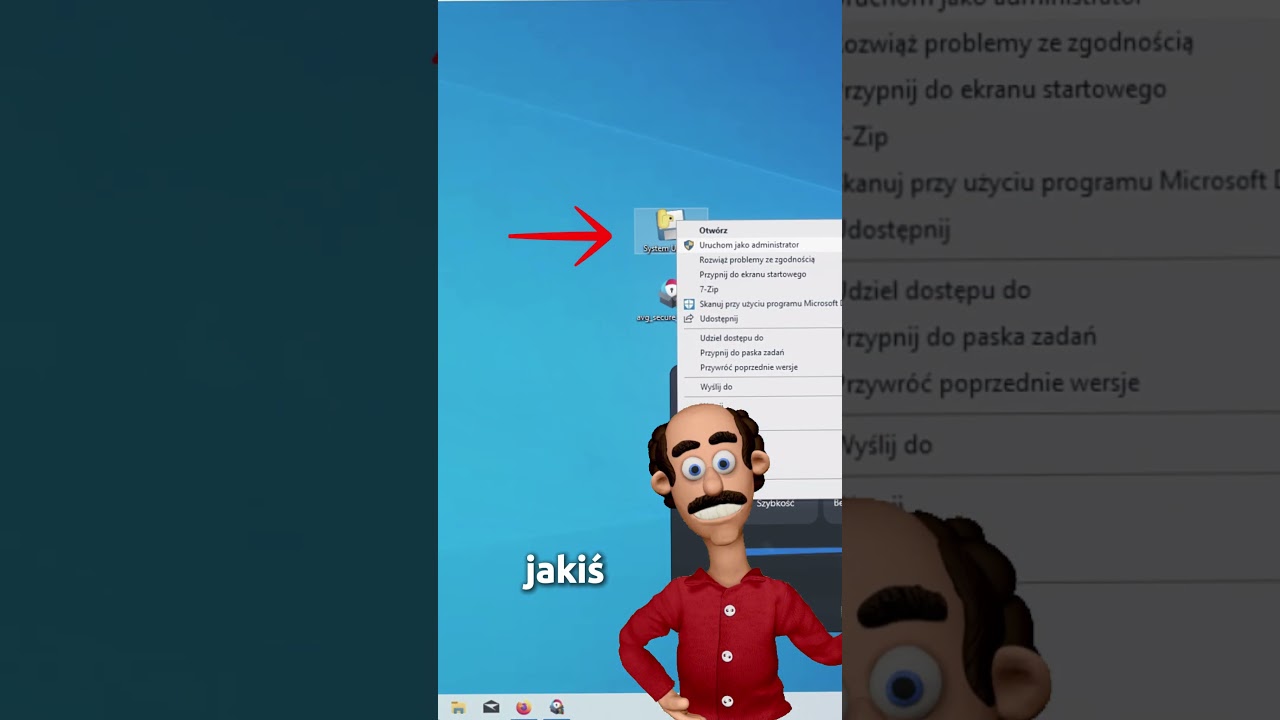1280x720 pixels.
Task: Select the System desktop shortcut icon
Action: (x=660, y=232)
